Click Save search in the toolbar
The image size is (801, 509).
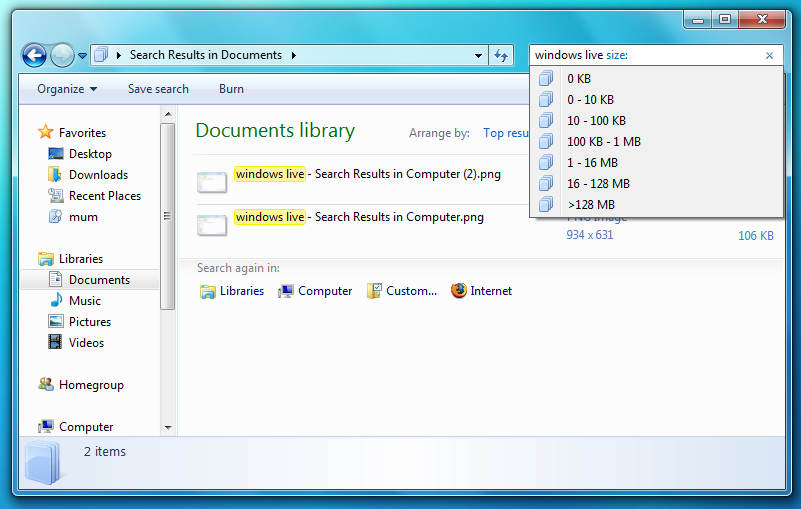(x=158, y=89)
